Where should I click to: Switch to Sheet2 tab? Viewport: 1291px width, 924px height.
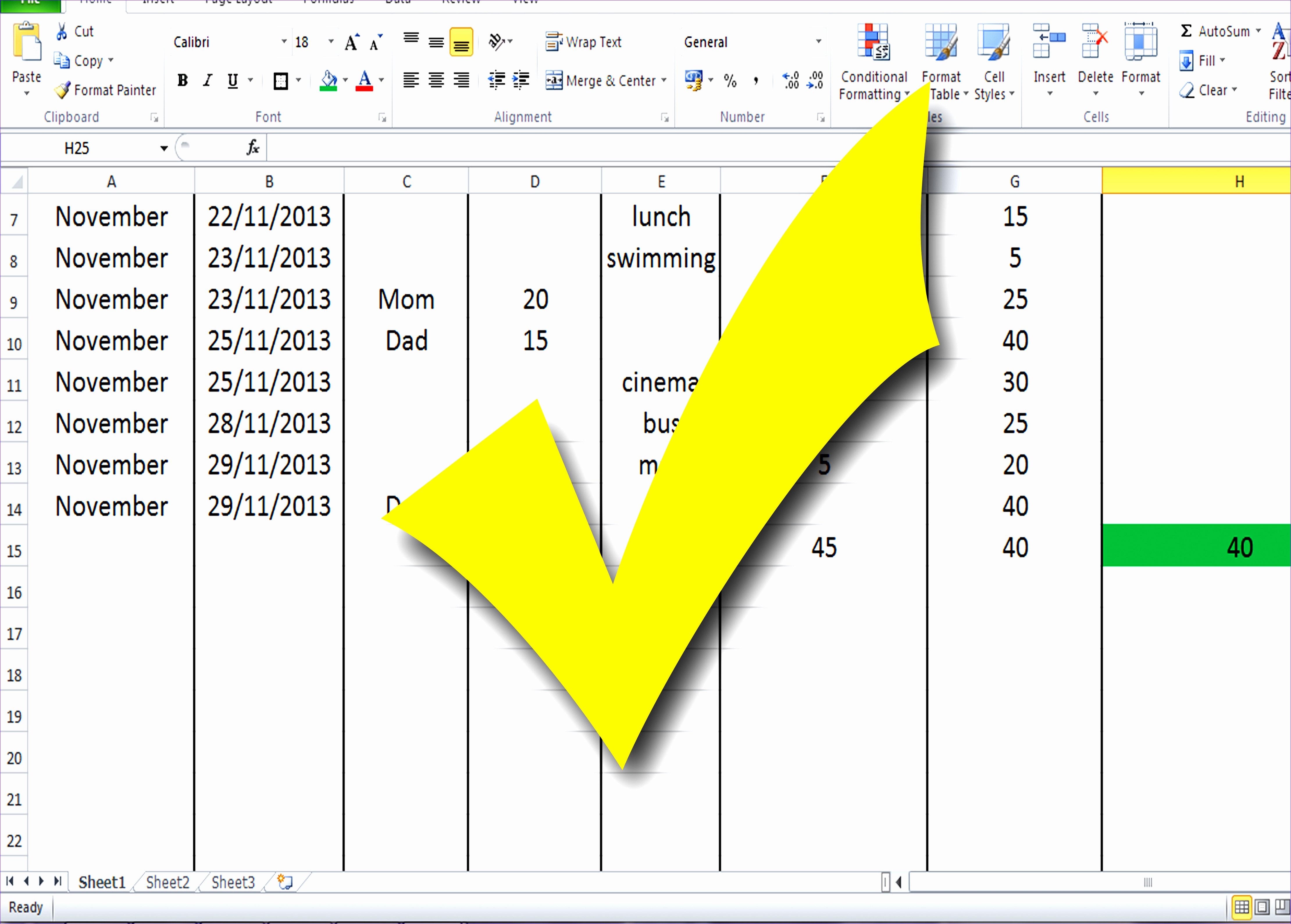coord(167,882)
